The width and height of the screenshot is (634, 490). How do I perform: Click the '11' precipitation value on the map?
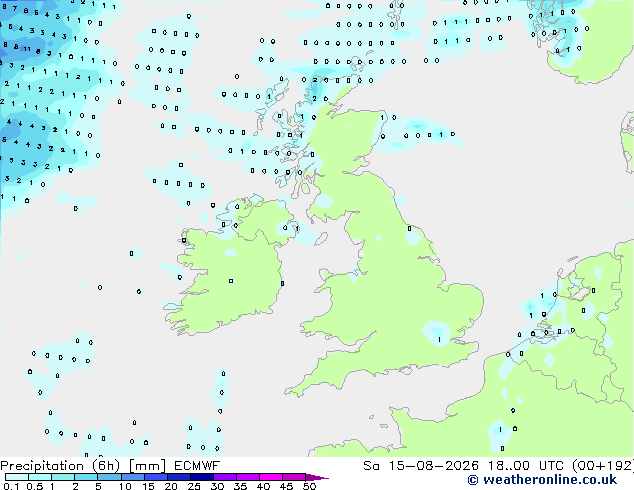point(27,49)
